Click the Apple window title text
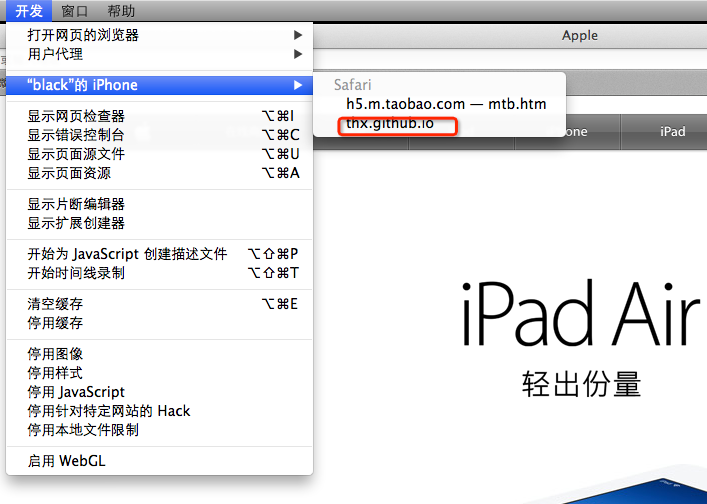707x504 pixels. pos(580,36)
